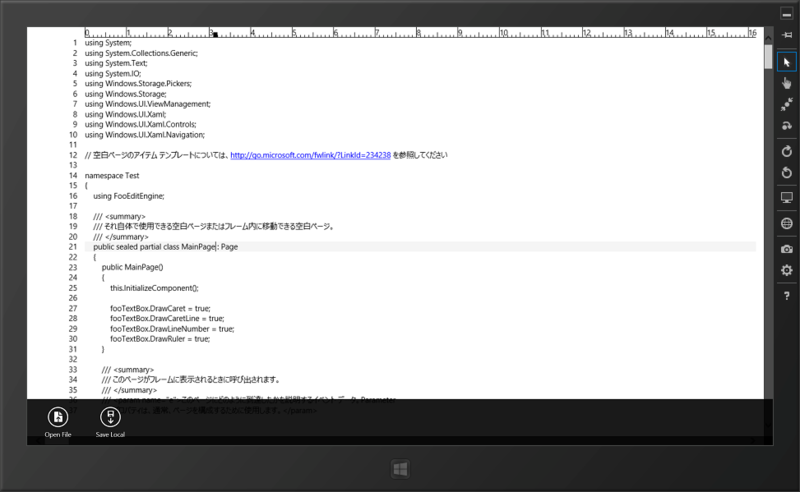This screenshot has width=800, height=492.
Task: Click 'using Windows.UI.Xaml;' on line 8
Action: (126, 114)
